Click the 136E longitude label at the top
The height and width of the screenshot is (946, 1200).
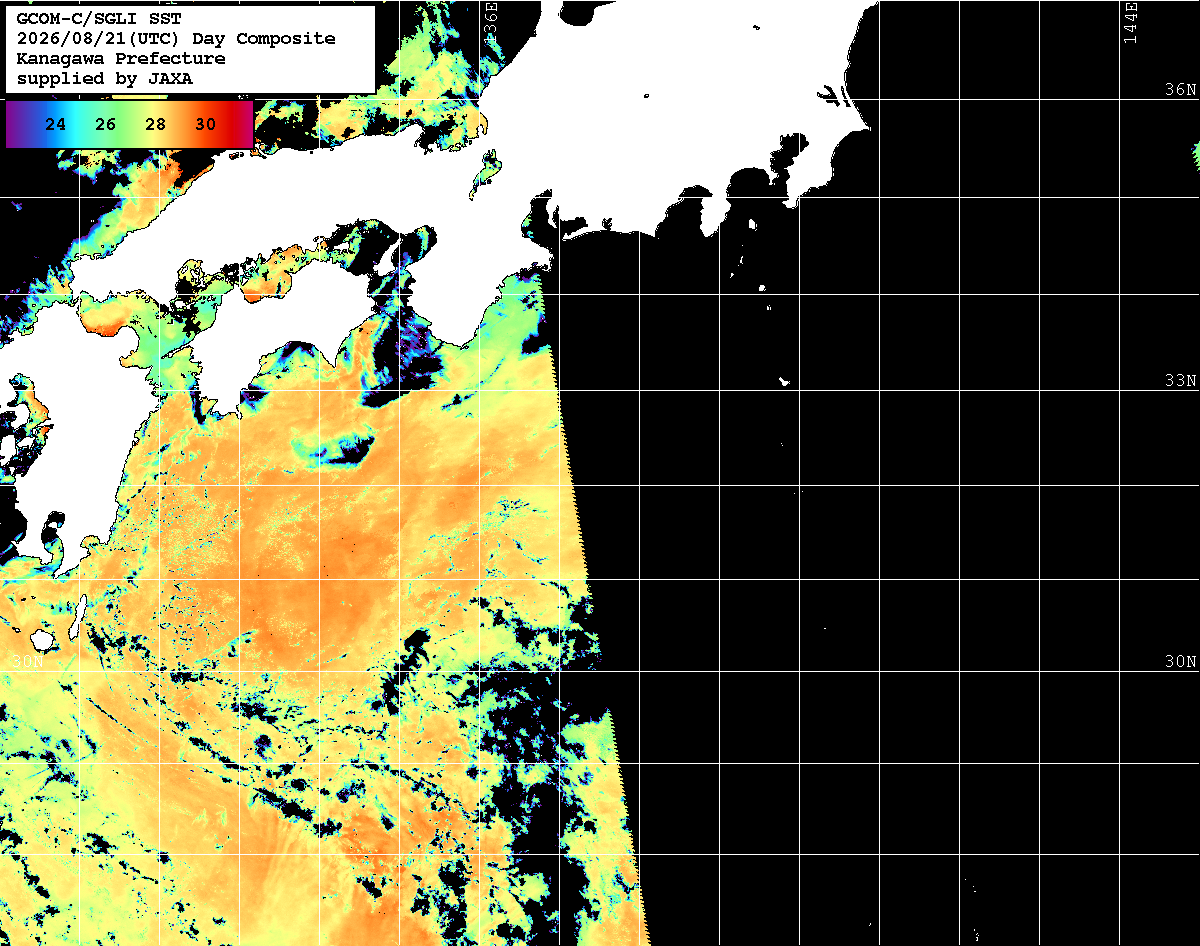(490, 20)
